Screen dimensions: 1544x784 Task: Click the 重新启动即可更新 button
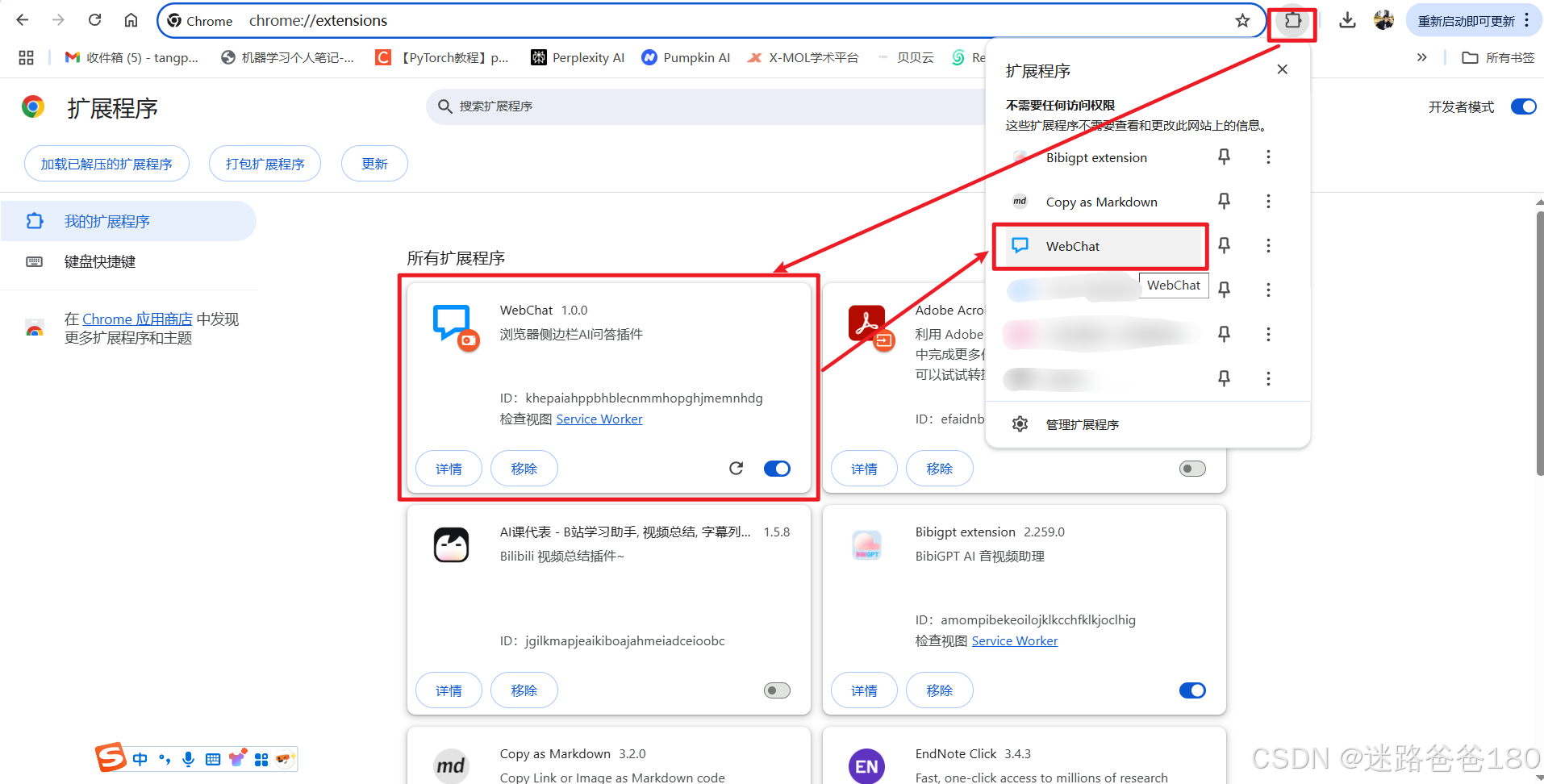tap(1466, 21)
